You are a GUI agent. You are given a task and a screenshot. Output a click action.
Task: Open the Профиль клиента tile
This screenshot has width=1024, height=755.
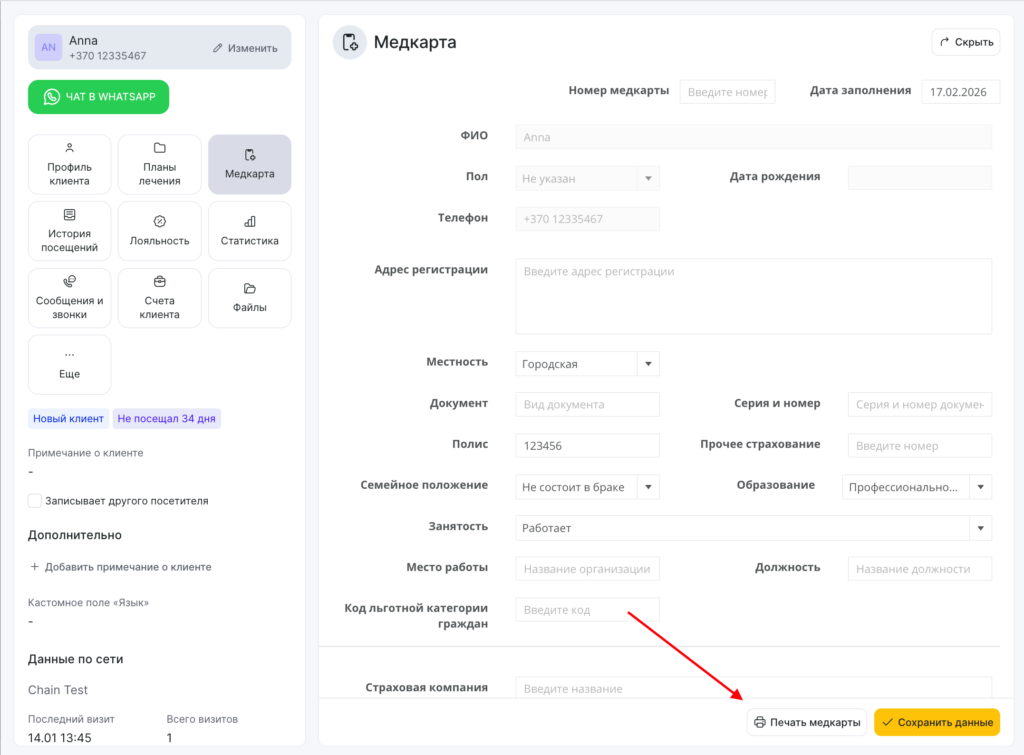coord(69,164)
